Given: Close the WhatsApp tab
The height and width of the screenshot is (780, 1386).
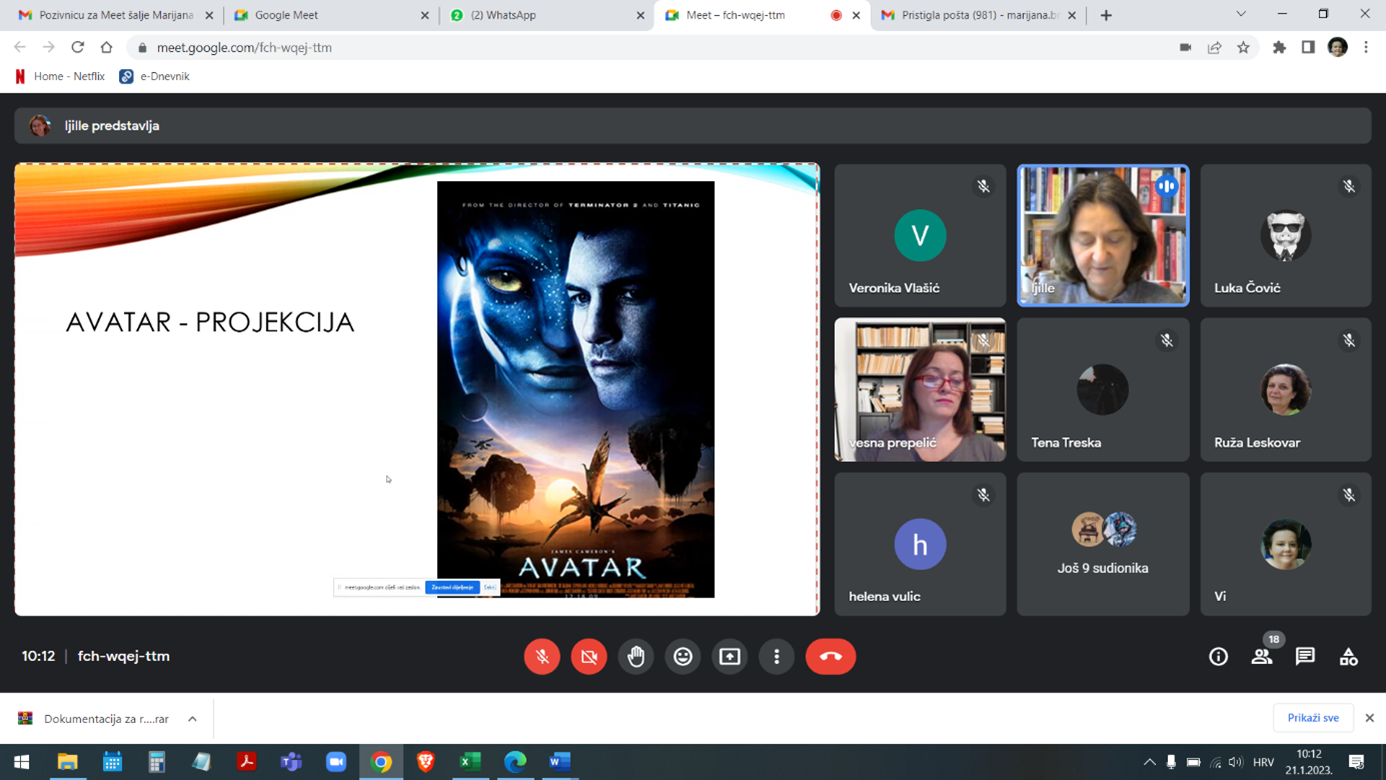Looking at the screenshot, I should click(641, 15).
